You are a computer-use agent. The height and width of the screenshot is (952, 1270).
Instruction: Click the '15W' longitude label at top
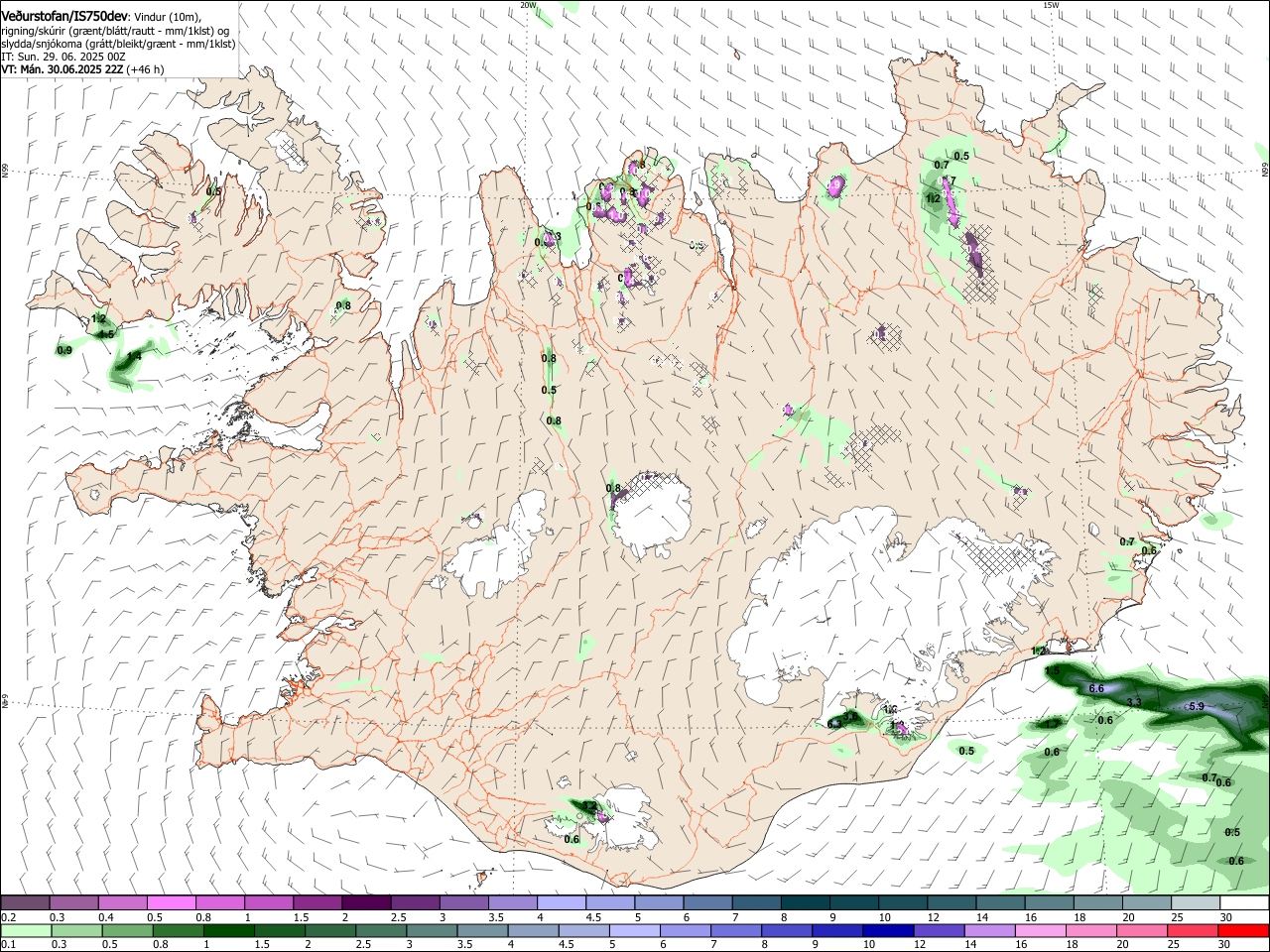[x=1051, y=5]
